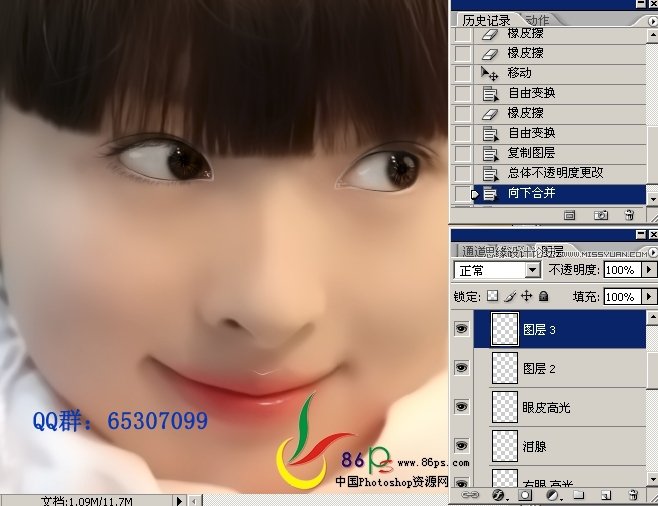The width and height of the screenshot is (658, 506).
Task: Click History panel scroll up arrow
Action: pos(653,36)
